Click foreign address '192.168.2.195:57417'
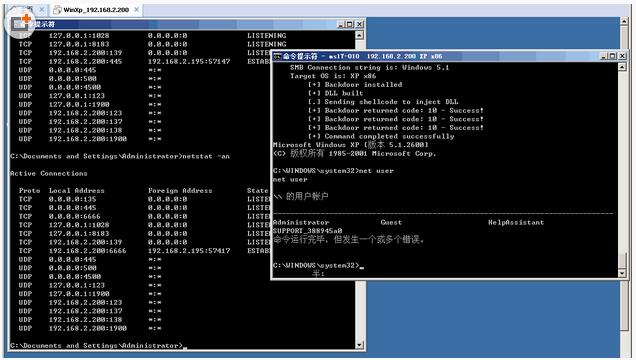Viewport: 636px width, 360px height. point(189,251)
